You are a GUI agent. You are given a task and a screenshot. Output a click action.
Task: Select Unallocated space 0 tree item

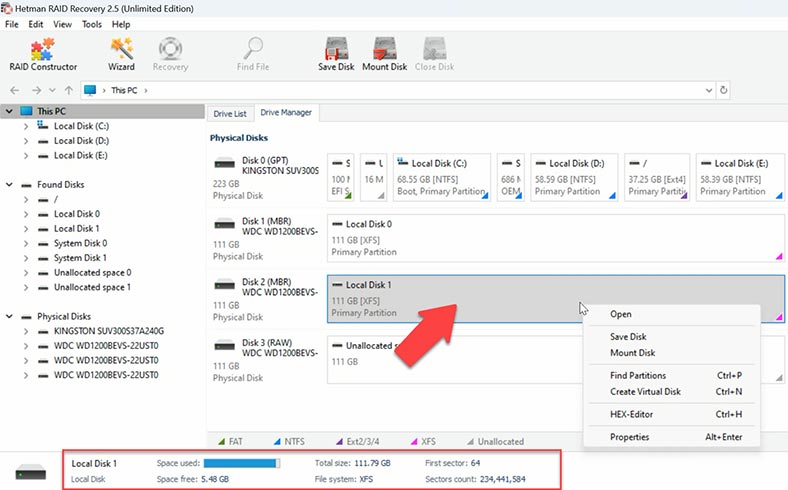[x=92, y=272]
